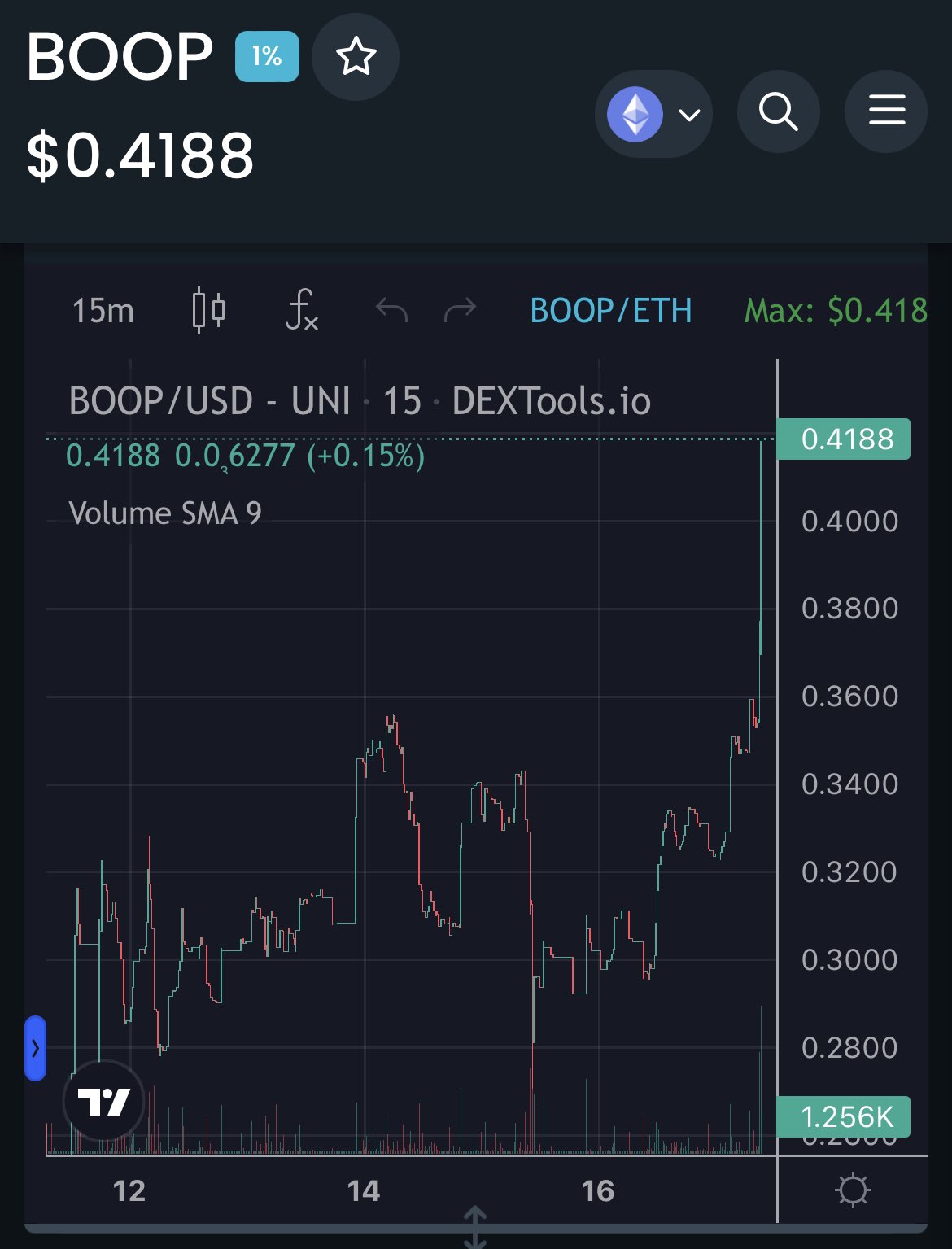Open candlestick chart style selector
Viewport: 952px width, 1249px height.
point(208,310)
